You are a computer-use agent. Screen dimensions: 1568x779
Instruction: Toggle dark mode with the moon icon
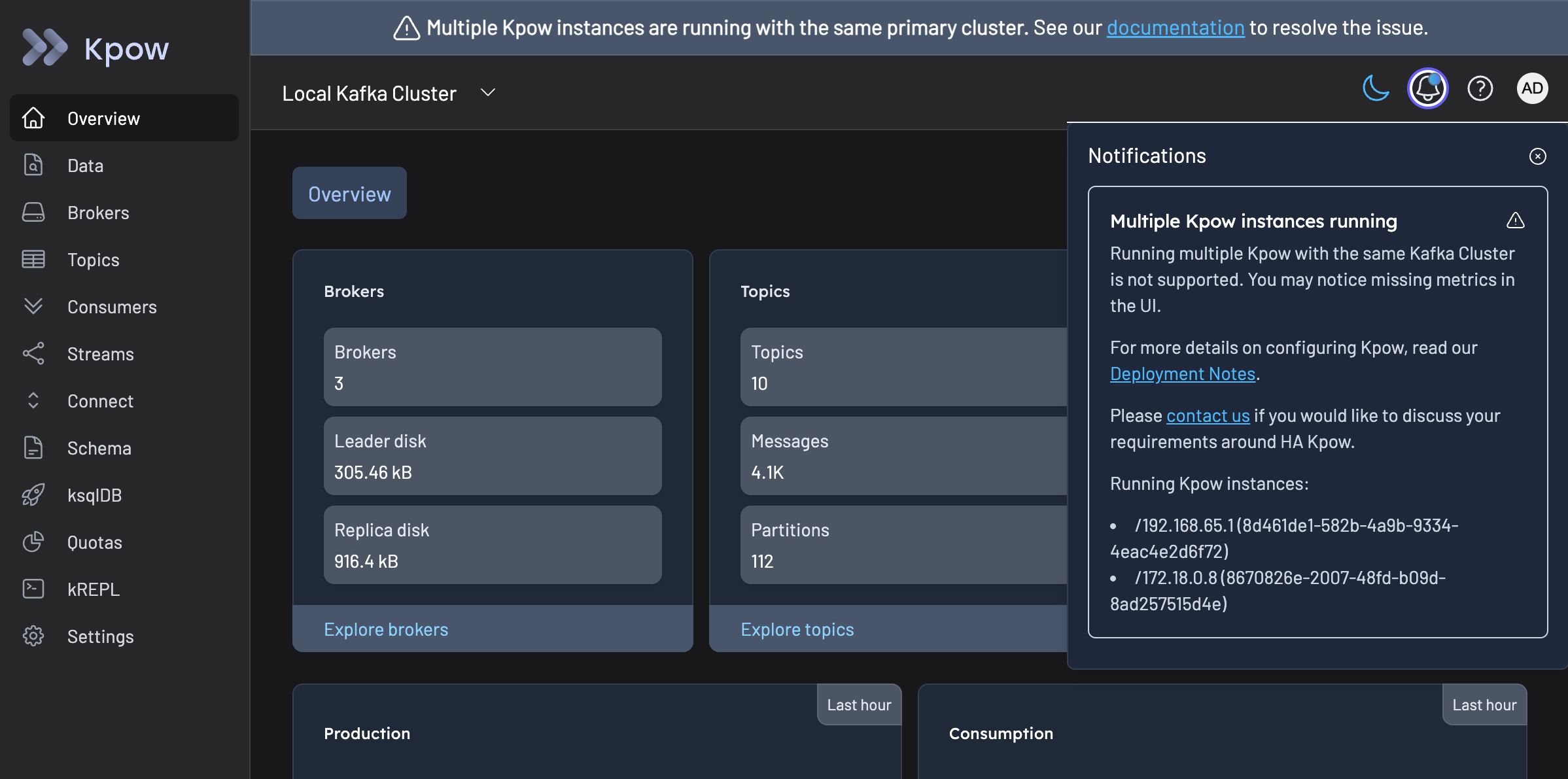(x=1376, y=88)
